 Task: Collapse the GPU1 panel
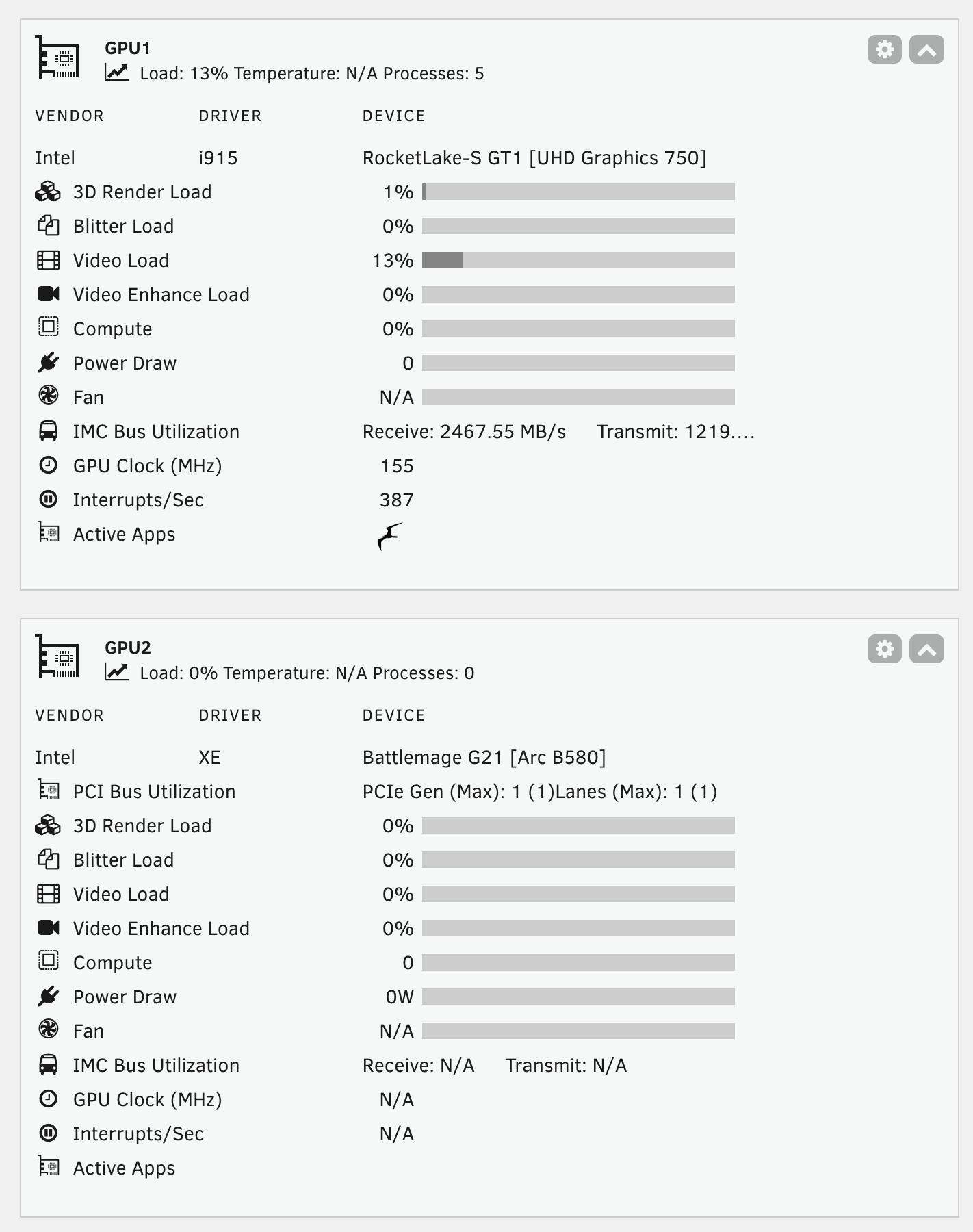click(x=926, y=49)
